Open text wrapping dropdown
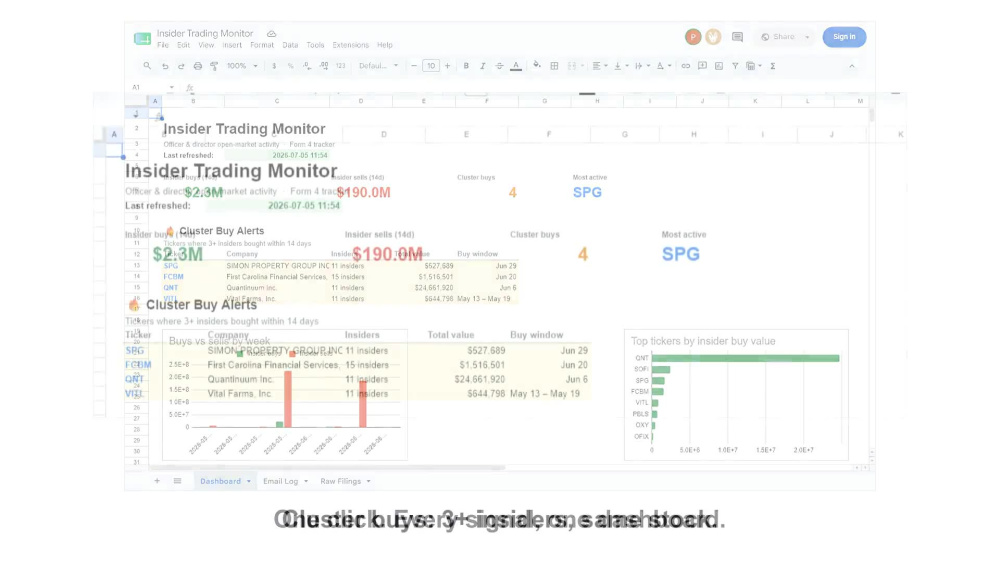The height and width of the screenshot is (563, 1000). coord(642,66)
